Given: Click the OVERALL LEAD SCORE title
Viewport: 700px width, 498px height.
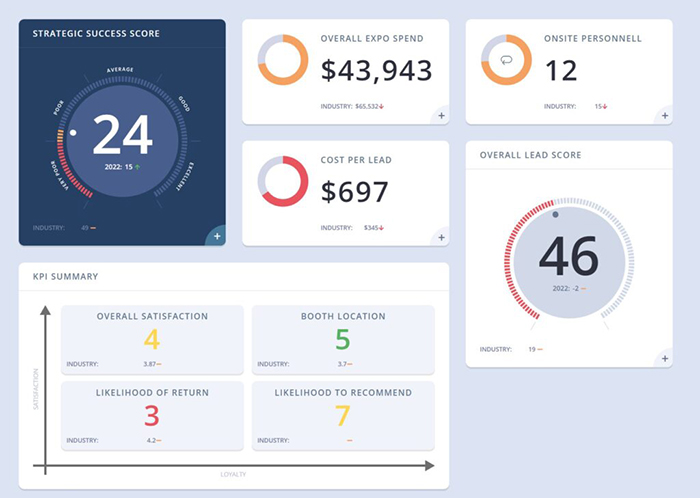Looking at the screenshot, I should tap(530, 155).
